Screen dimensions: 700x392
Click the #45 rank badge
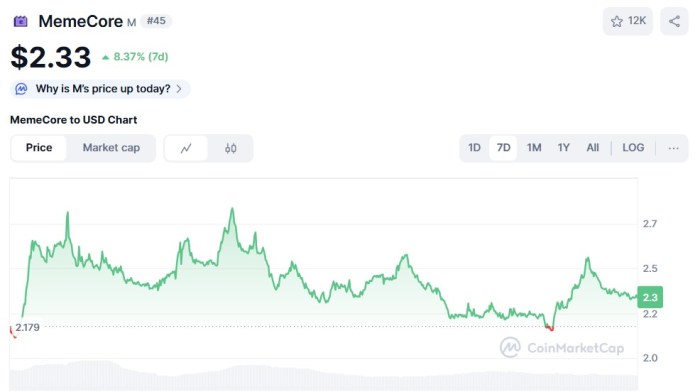(x=156, y=21)
